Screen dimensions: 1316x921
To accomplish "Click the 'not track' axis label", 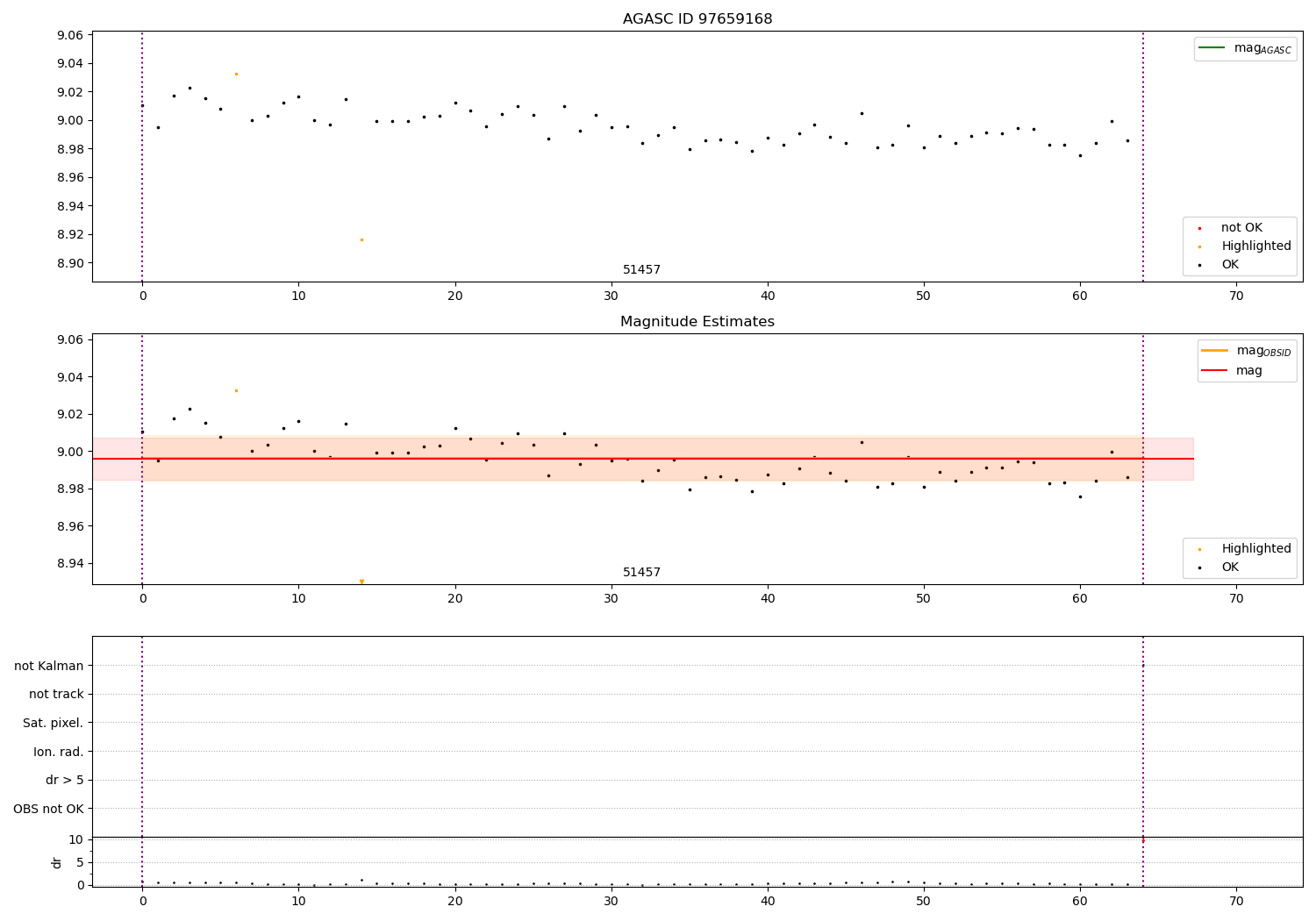I will tap(56, 695).
